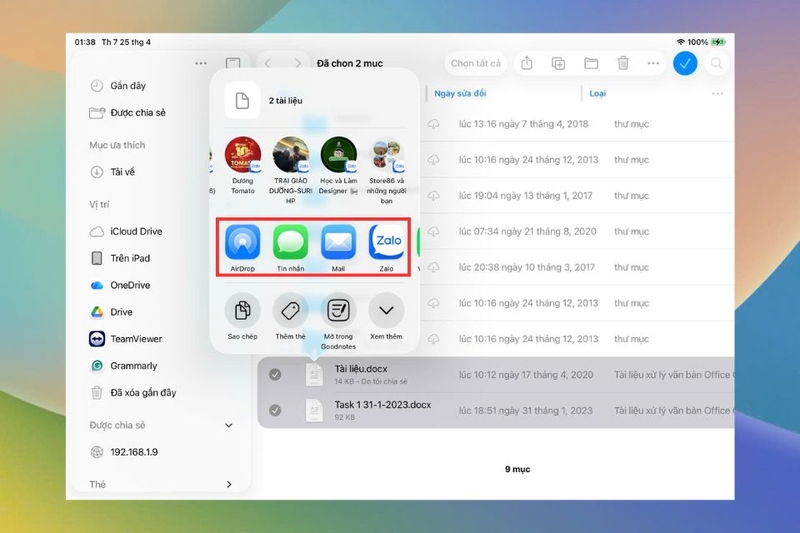Tap battery 100% status indicator

[707, 42]
